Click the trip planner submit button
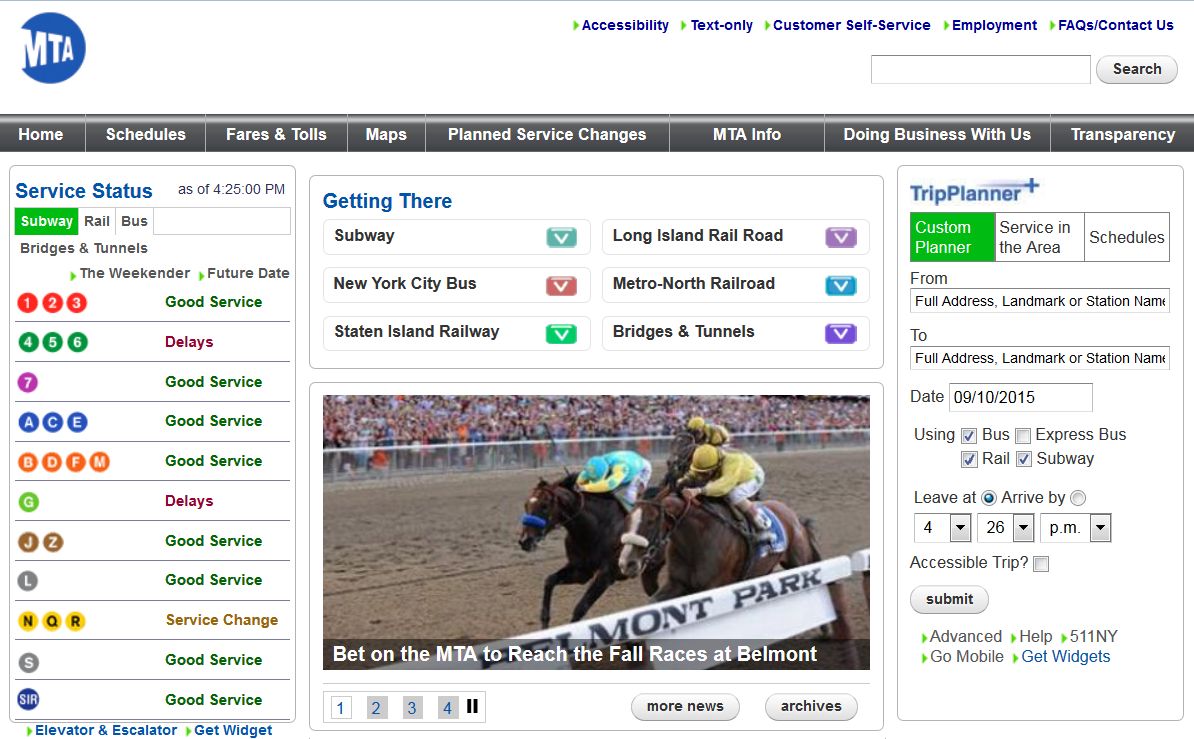This screenshot has width=1194, height=739. tap(949, 599)
